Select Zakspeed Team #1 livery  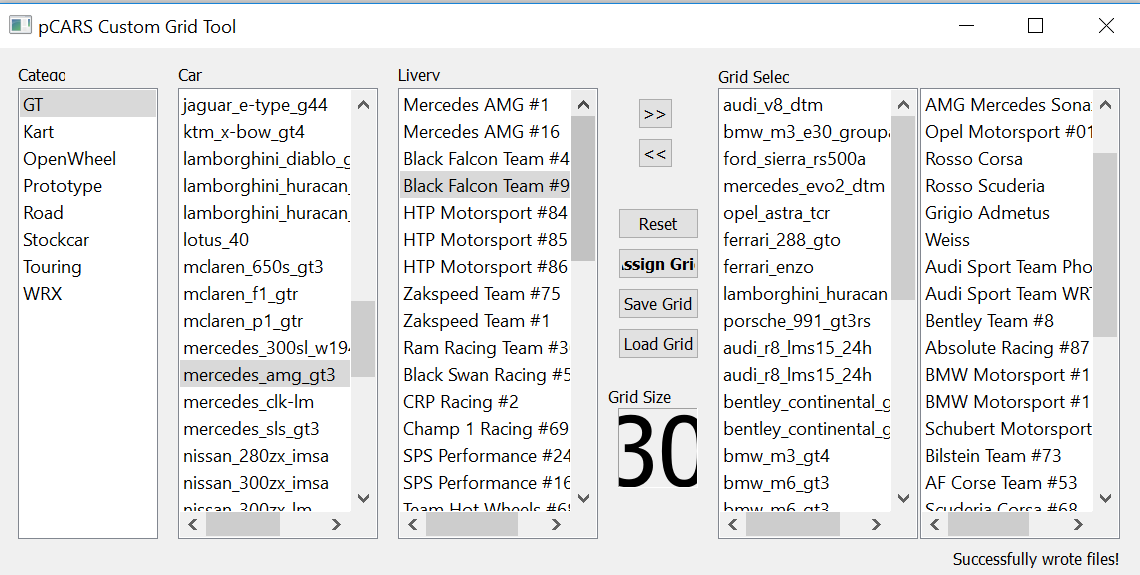click(485, 321)
